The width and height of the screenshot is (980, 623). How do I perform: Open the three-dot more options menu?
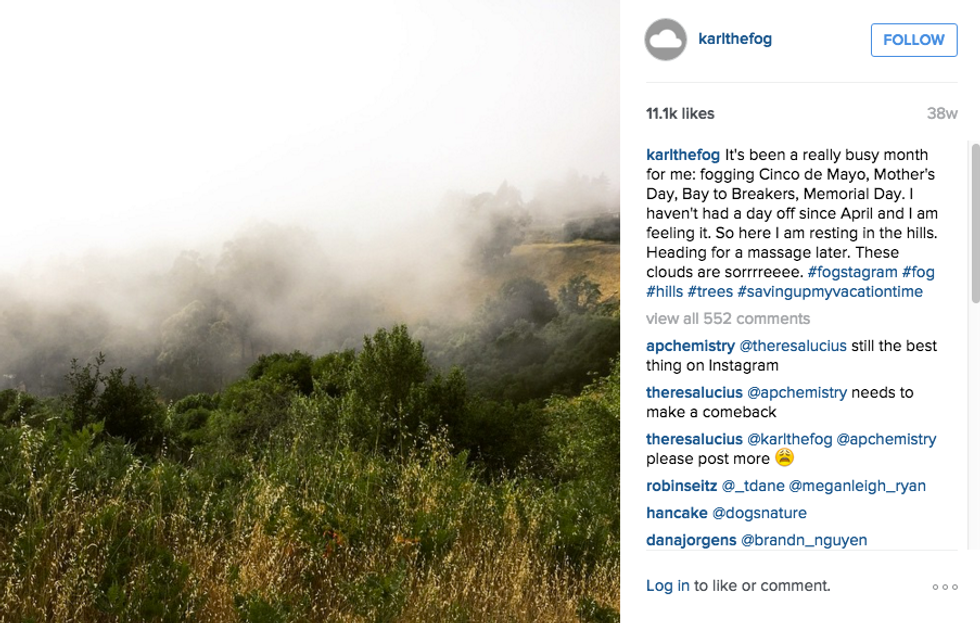coord(945,587)
